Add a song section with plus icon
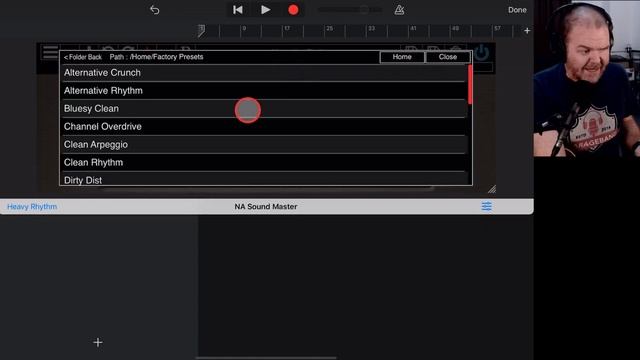640x360 pixels. (x=527, y=31)
